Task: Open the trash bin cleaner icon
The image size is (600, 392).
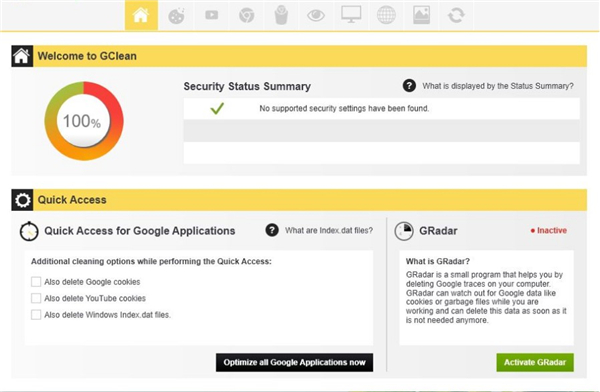Action: point(281,15)
